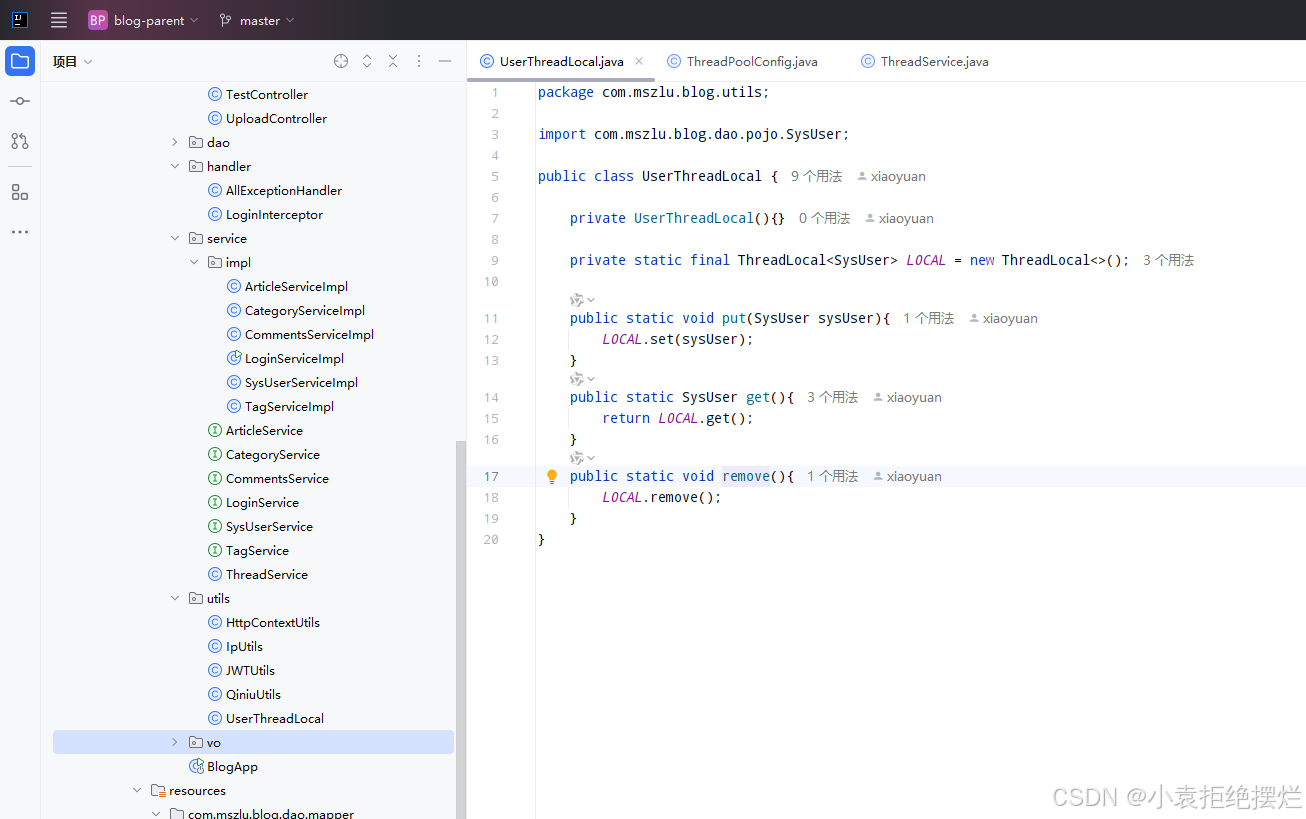Switch to ThreadPoolConfig.java tab
The width and height of the screenshot is (1306, 819).
(742, 61)
